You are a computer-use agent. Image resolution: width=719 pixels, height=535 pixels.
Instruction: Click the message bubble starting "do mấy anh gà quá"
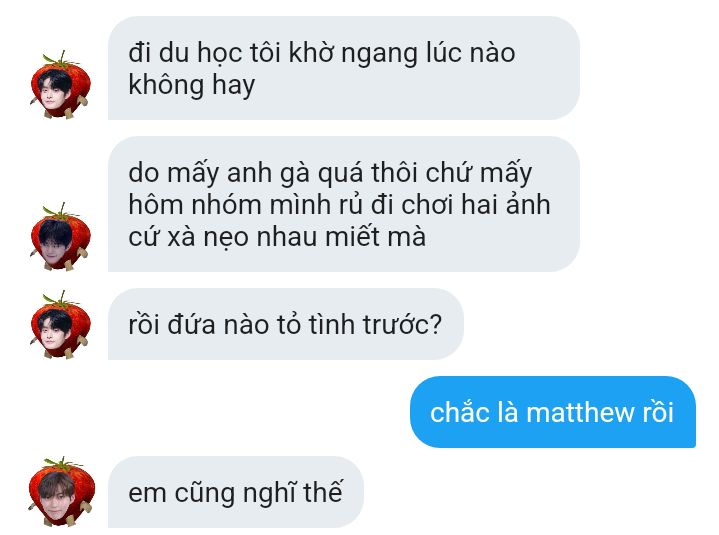344,204
